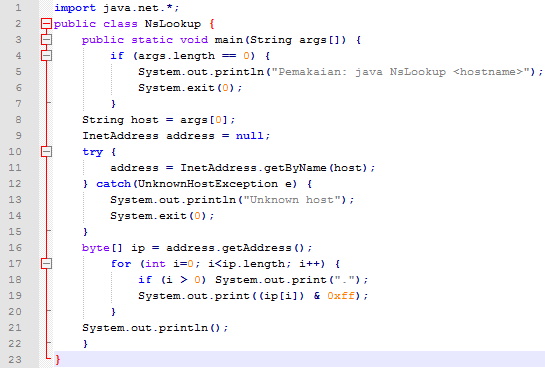The image size is (545, 368).
Task: Click the 'for' keyword on line 17
Action: (121, 263)
